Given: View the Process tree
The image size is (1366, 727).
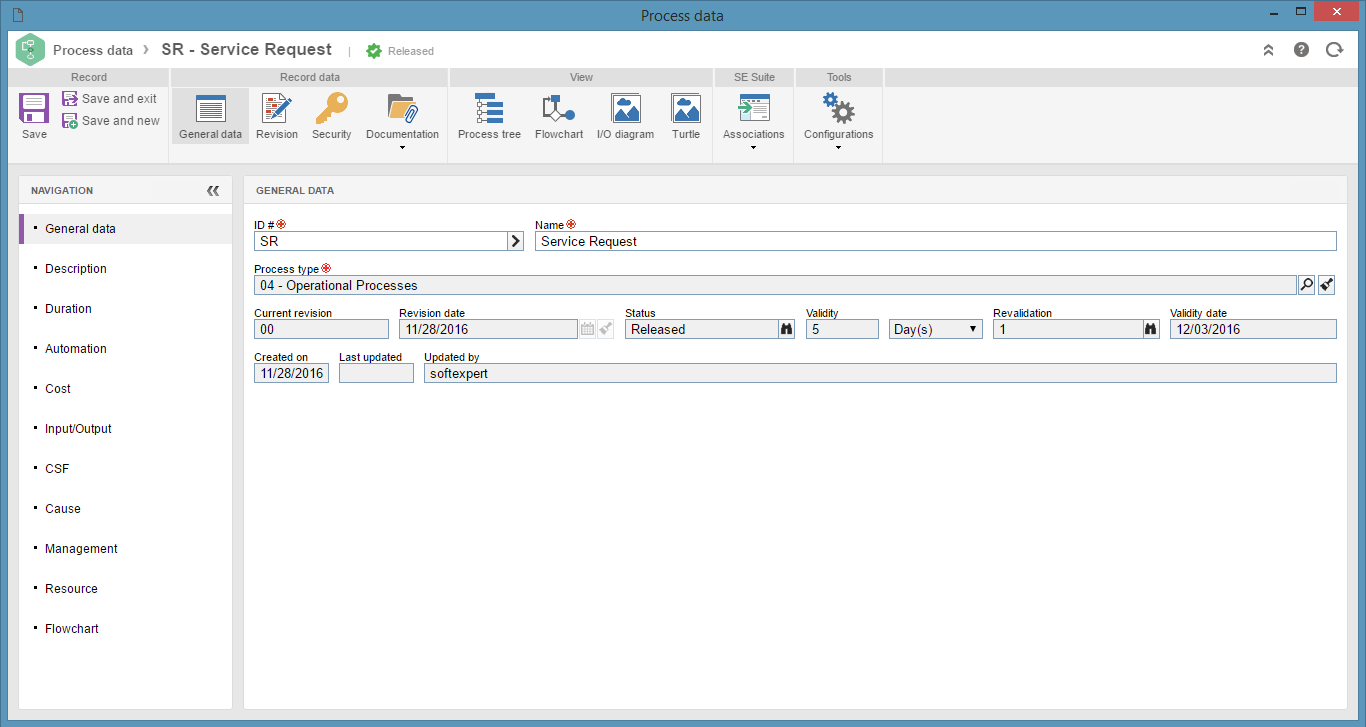Looking at the screenshot, I should tap(489, 116).
